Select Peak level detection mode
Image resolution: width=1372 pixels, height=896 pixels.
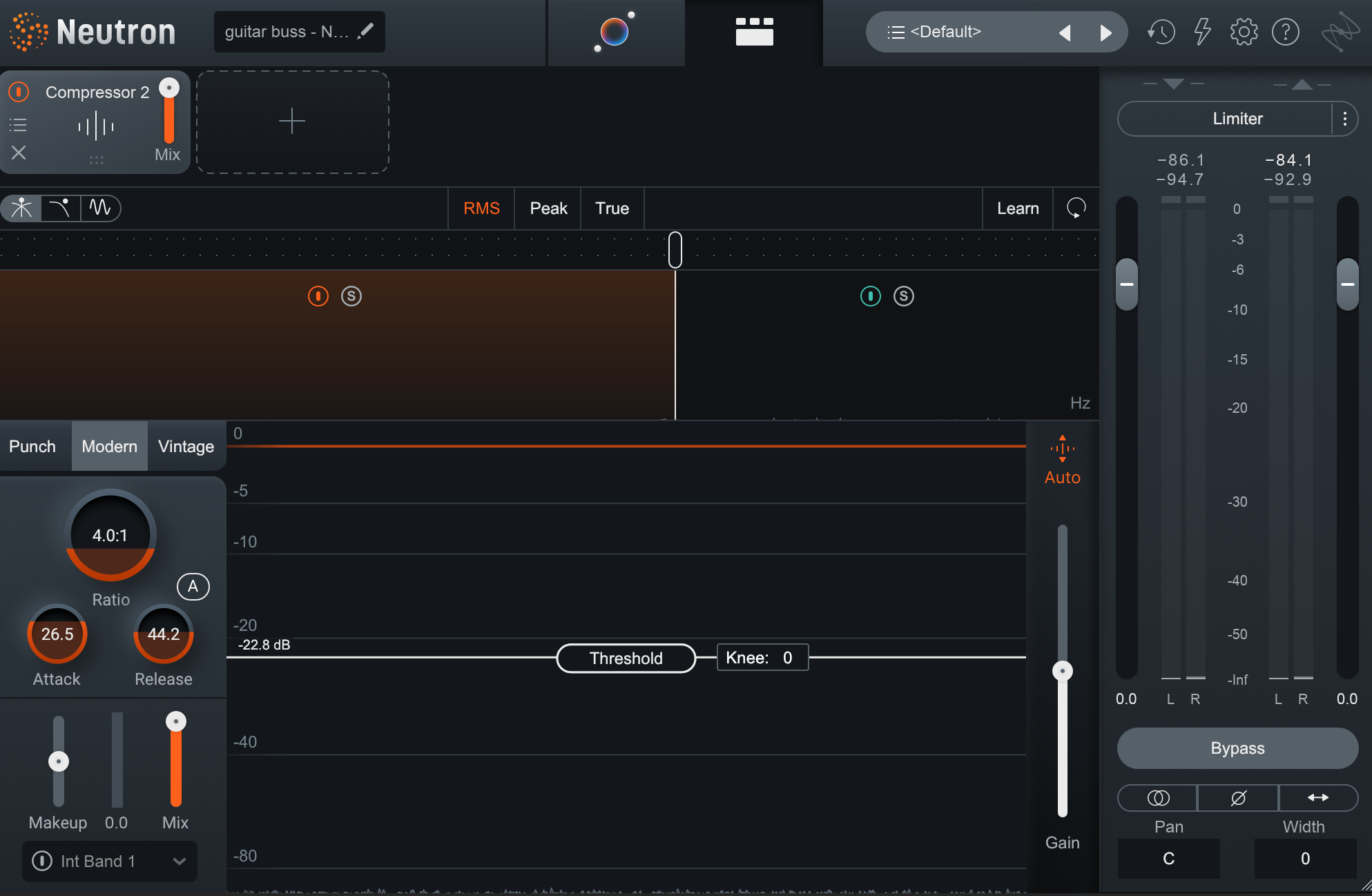click(548, 208)
